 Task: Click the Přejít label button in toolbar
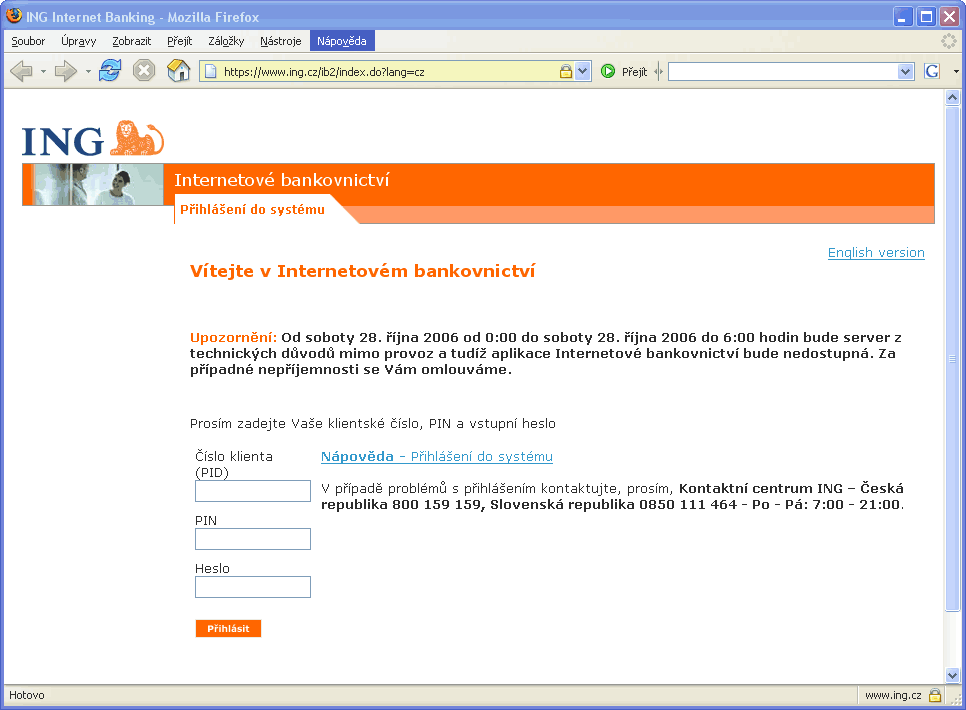(x=634, y=72)
